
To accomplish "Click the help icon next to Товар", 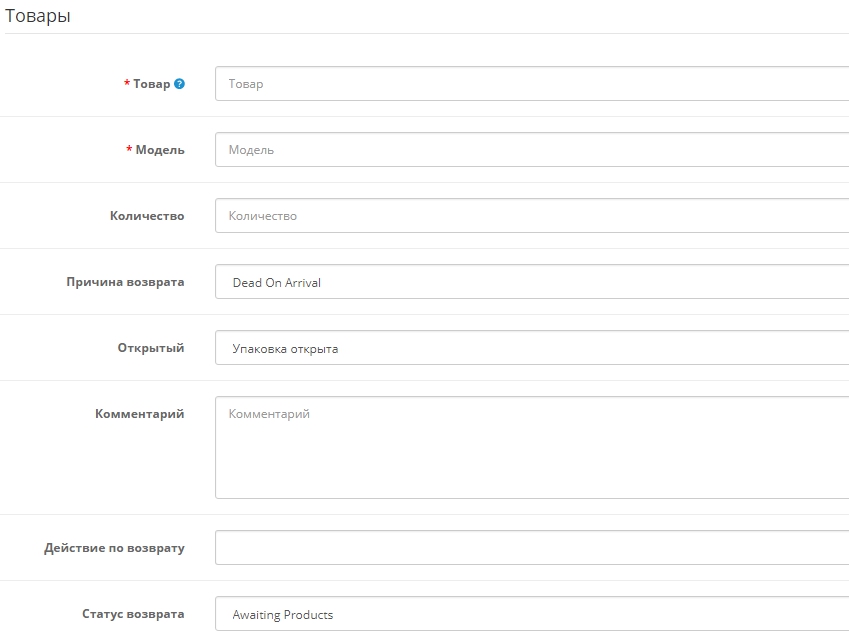I will pos(179,84).
